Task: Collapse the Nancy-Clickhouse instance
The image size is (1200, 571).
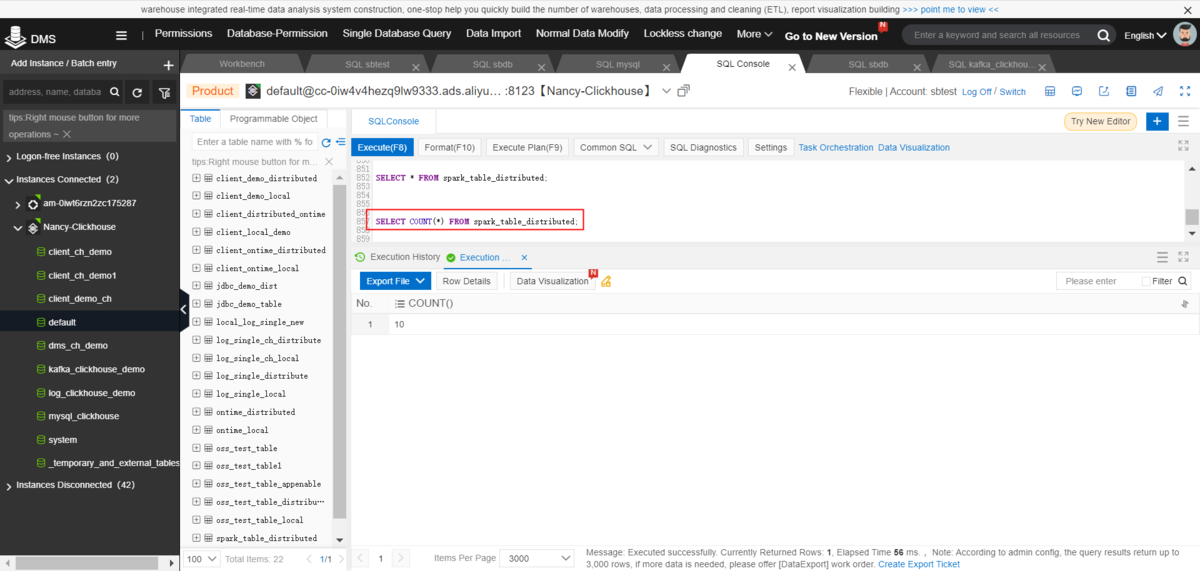Action: tap(18, 227)
